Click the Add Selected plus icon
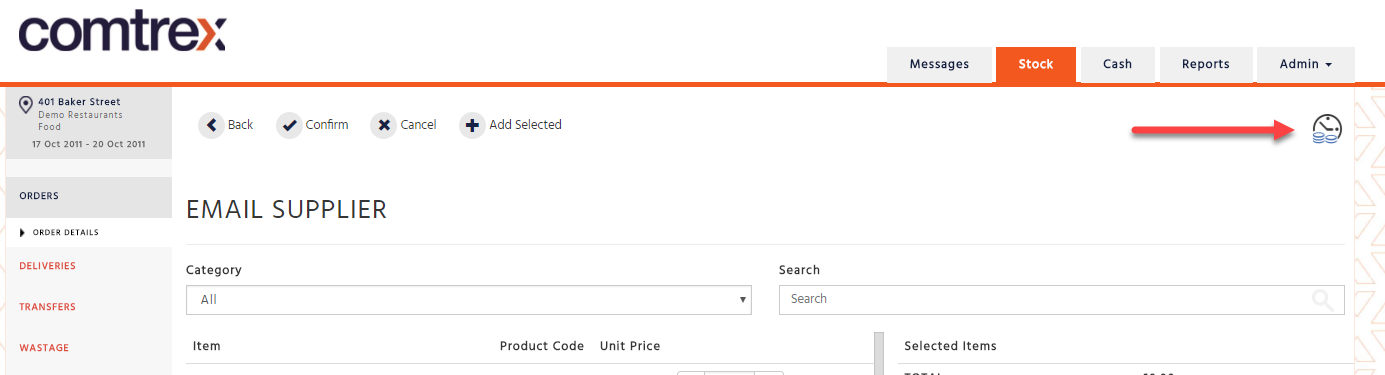The height and width of the screenshot is (375, 1385). (472, 125)
